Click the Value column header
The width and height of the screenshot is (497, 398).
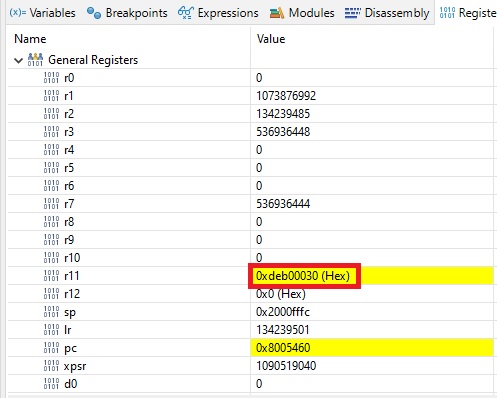pos(271,39)
